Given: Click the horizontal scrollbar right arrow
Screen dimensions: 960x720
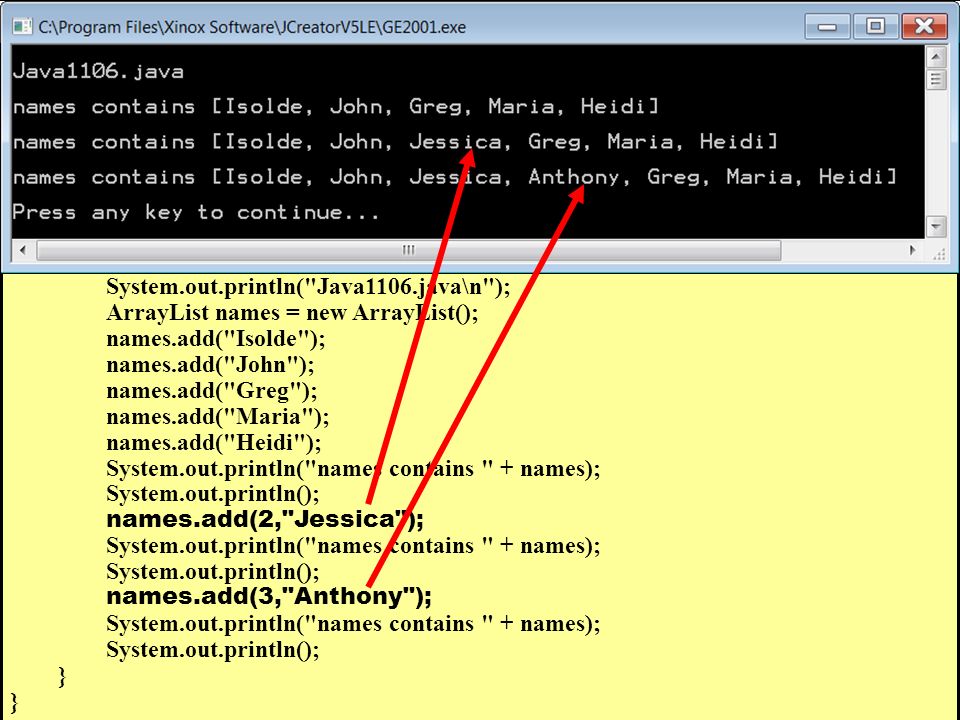Looking at the screenshot, I should pyautogui.click(x=912, y=250).
